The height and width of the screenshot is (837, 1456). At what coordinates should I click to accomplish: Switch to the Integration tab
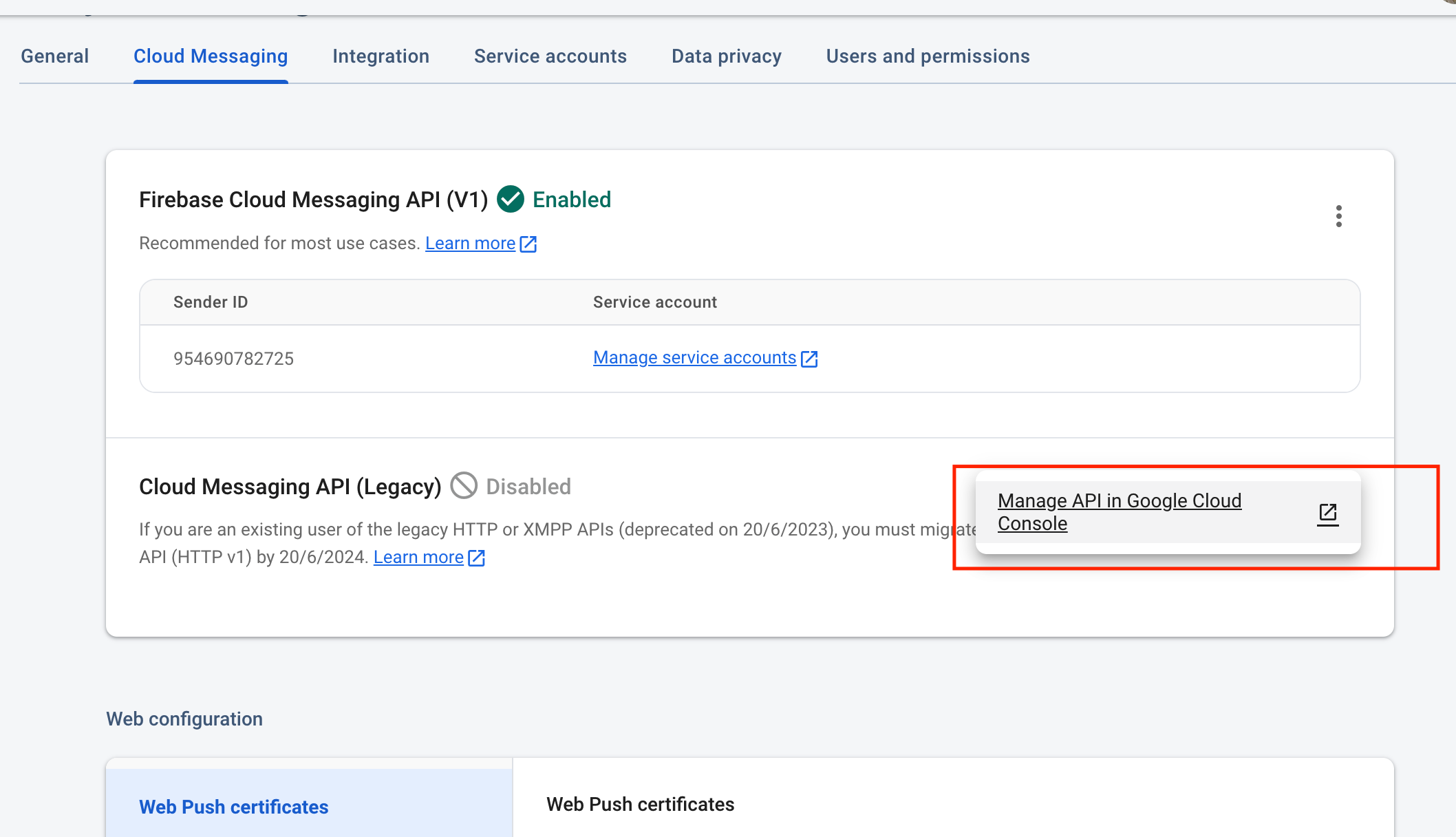click(381, 56)
